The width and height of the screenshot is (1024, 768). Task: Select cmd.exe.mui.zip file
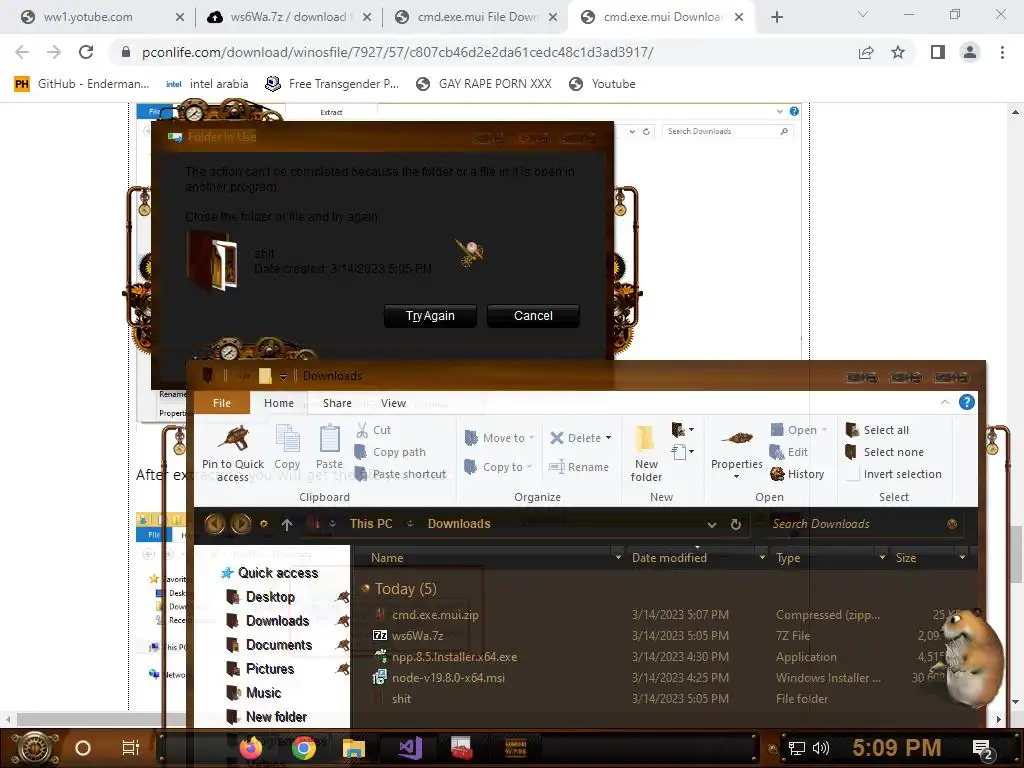(x=435, y=615)
